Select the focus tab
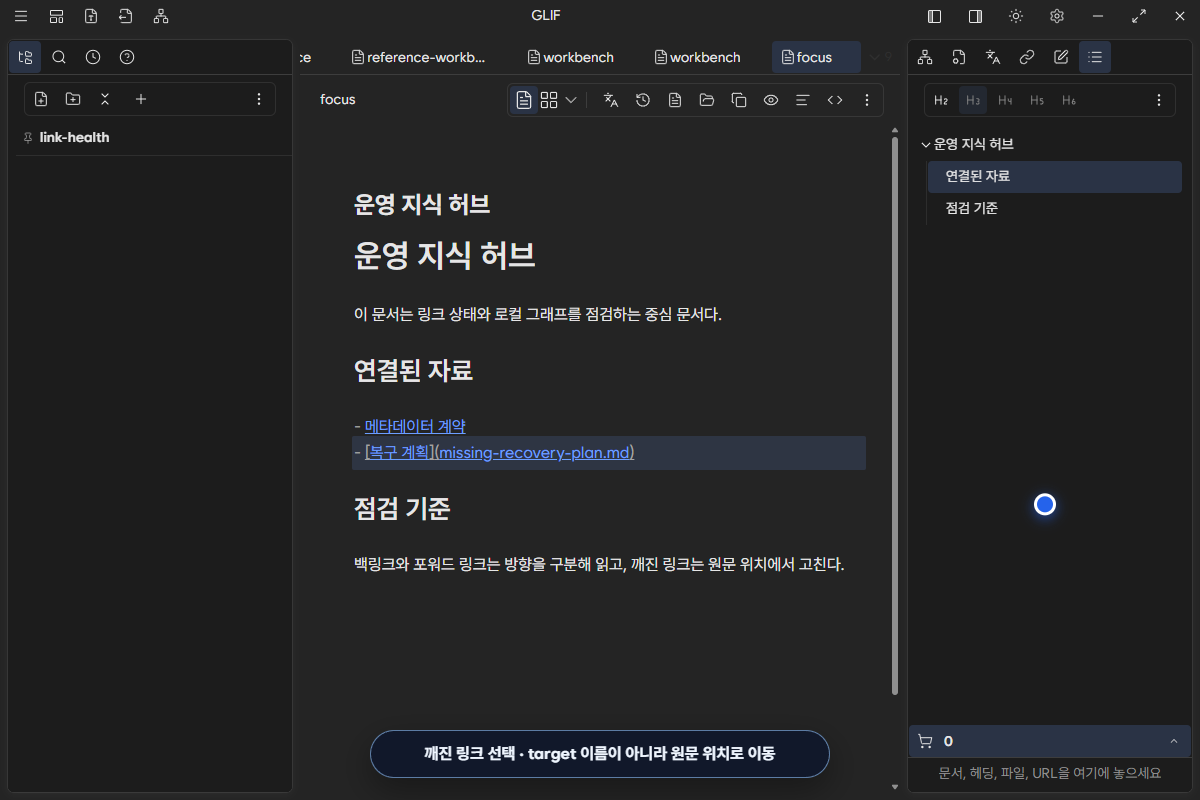The height and width of the screenshot is (800, 1200). (815, 57)
